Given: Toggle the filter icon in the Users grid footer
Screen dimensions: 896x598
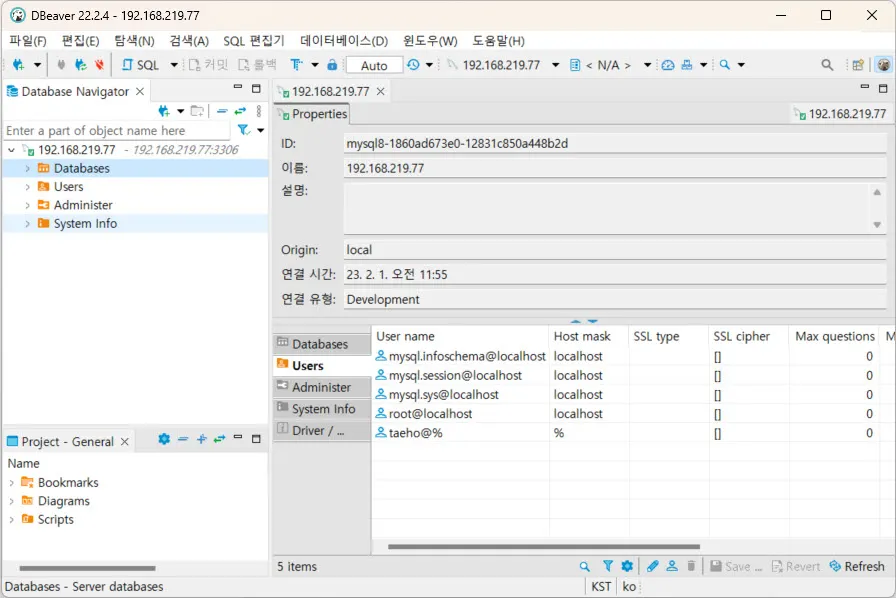Looking at the screenshot, I should click(x=606, y=566).
